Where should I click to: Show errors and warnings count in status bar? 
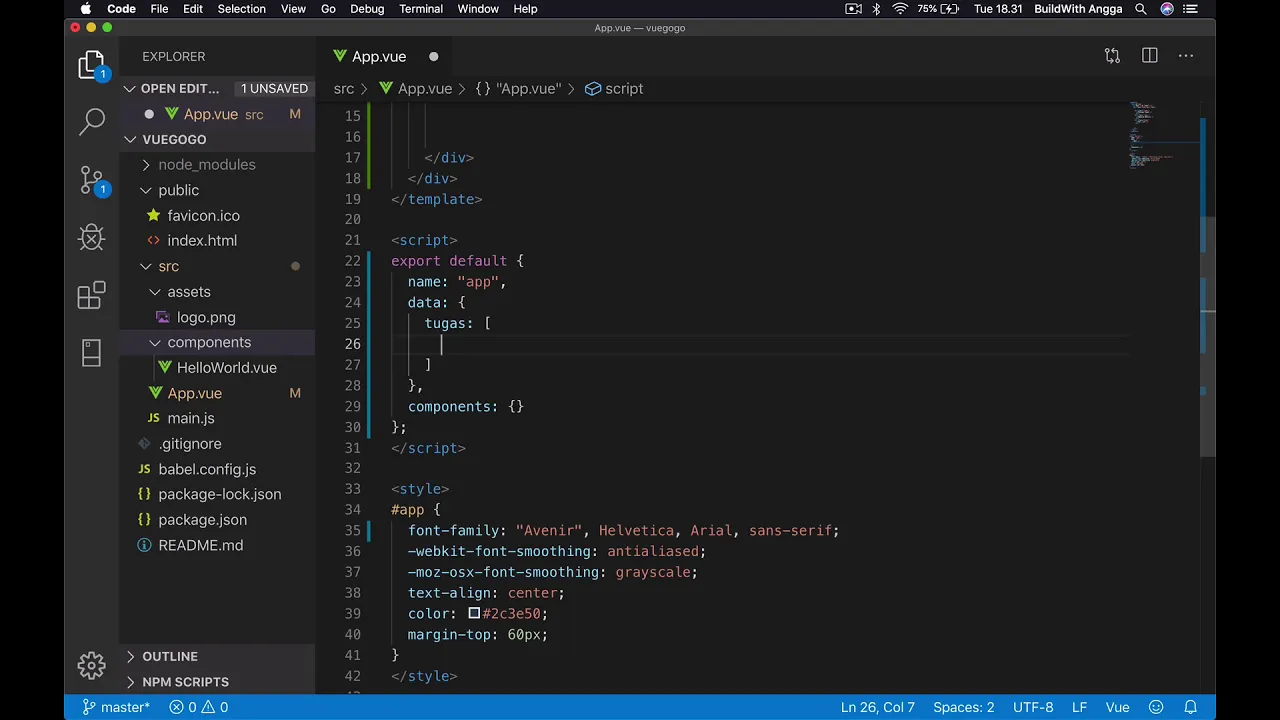pos(198,707)
